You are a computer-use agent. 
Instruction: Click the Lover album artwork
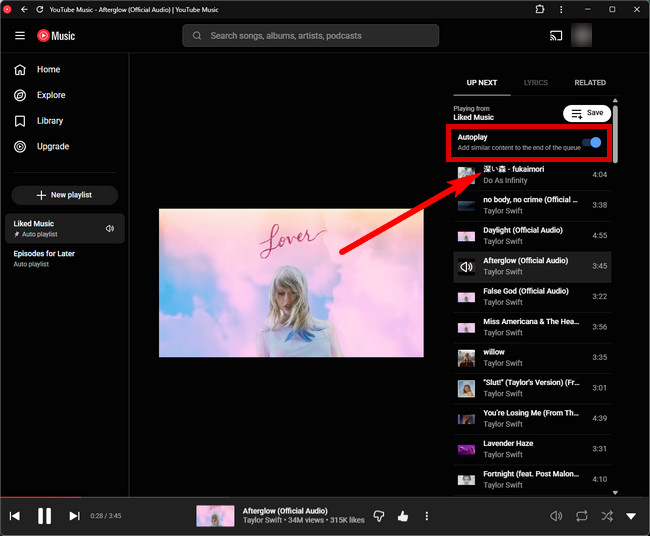tap(291, 283)
